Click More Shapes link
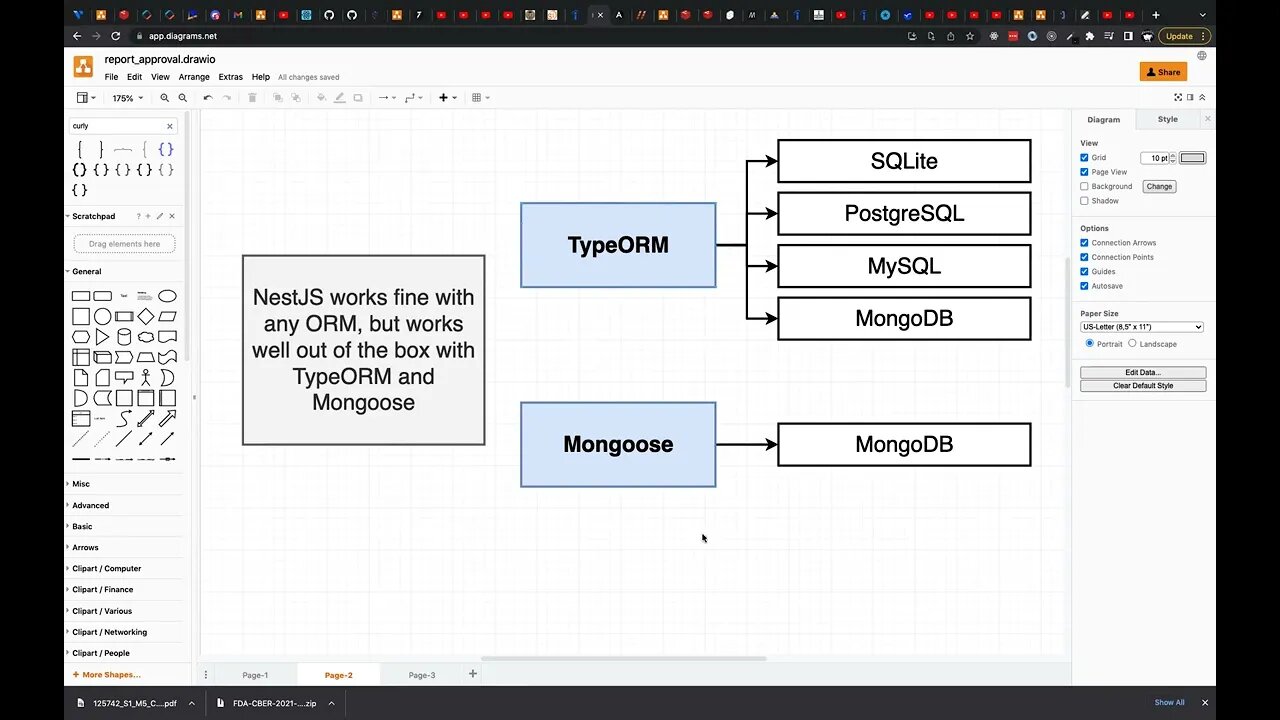Viewport: 1280px width, 720px height. (x=107, y=675)
